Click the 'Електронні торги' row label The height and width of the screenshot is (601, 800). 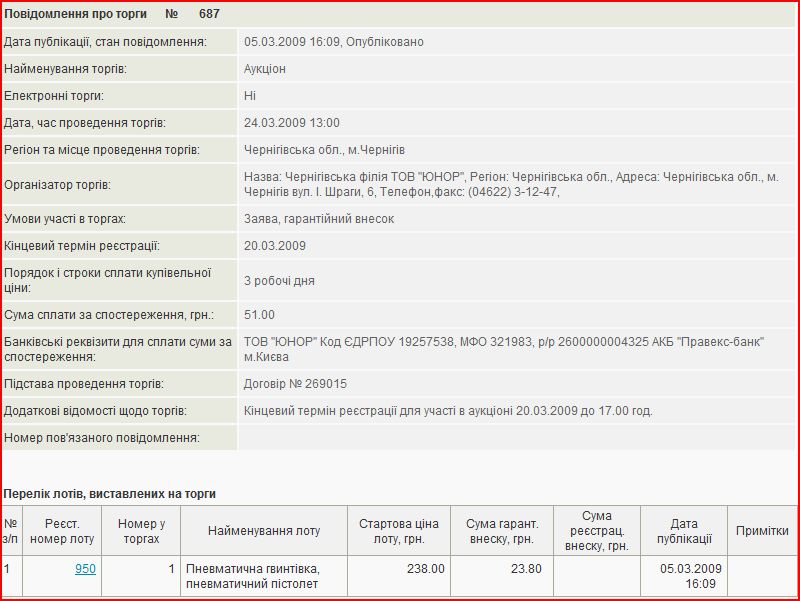[x=54, y=96]
